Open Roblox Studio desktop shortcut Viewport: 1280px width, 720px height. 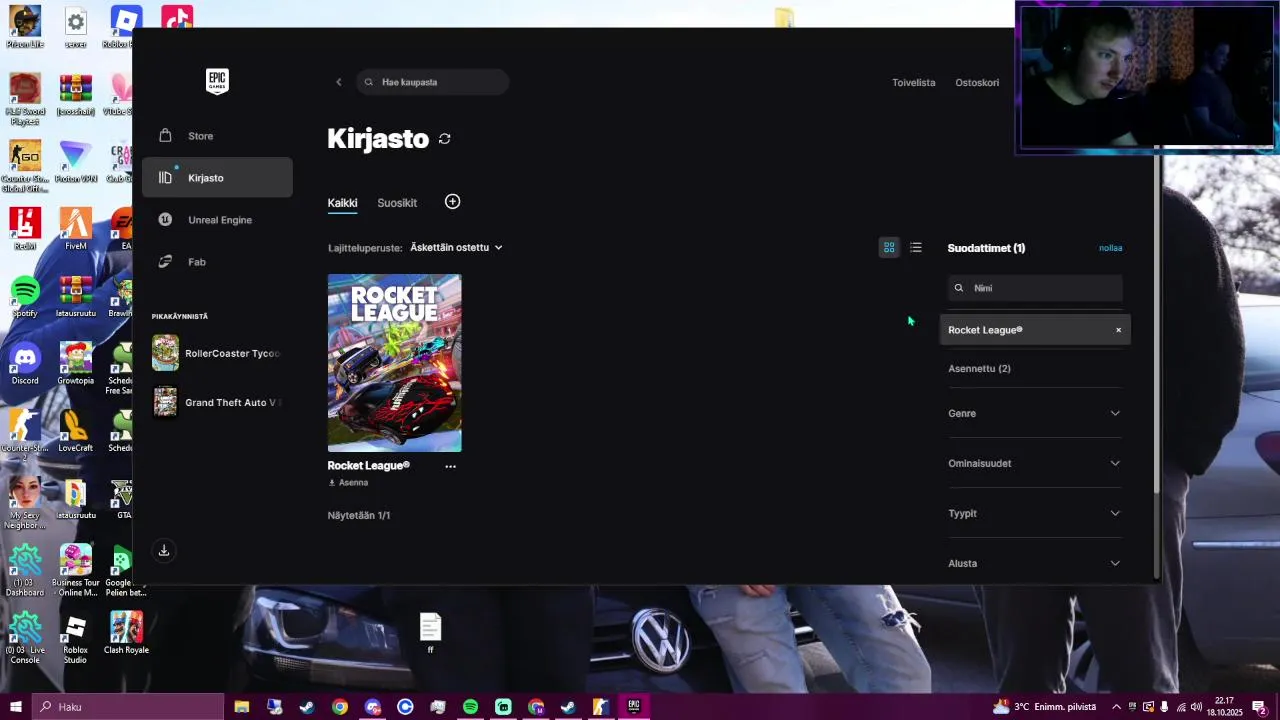tap(75, 638)
